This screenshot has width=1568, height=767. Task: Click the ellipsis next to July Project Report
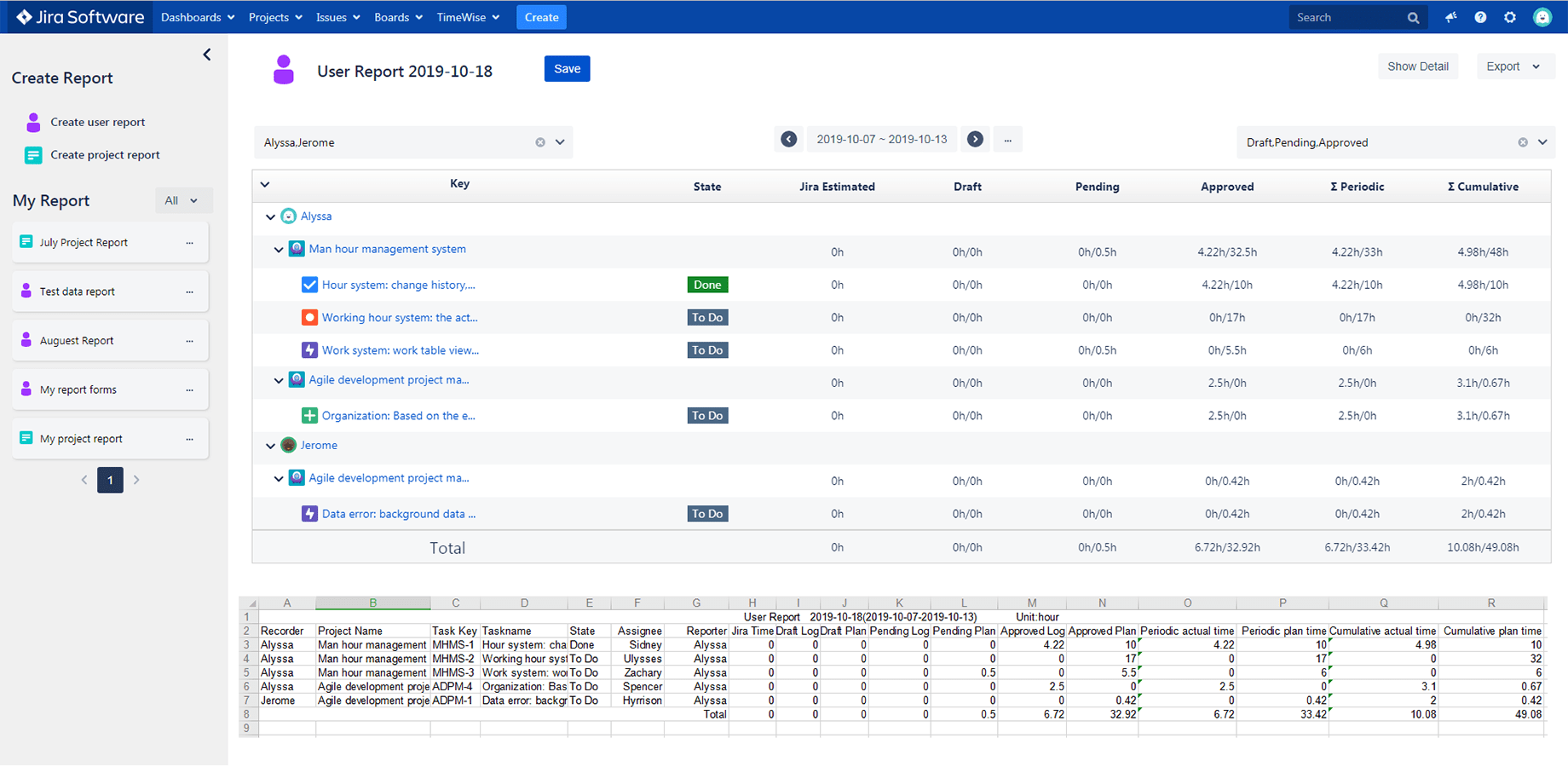(189, 243)
